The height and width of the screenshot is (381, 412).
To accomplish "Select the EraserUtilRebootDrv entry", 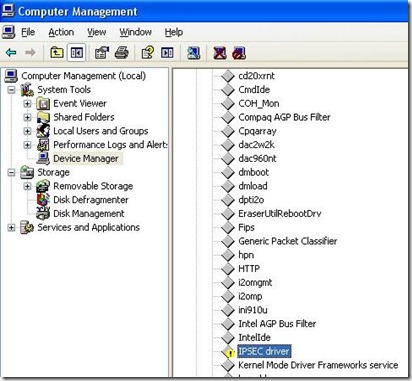I will tap(280, 214).
